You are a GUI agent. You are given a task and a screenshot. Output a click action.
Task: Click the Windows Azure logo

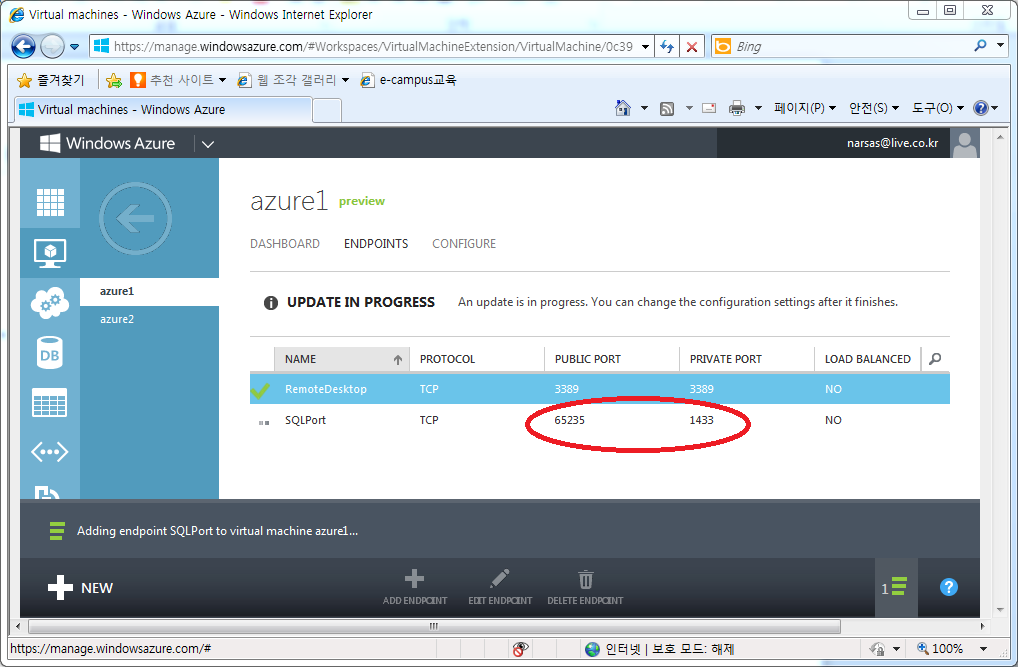[107, 143]
